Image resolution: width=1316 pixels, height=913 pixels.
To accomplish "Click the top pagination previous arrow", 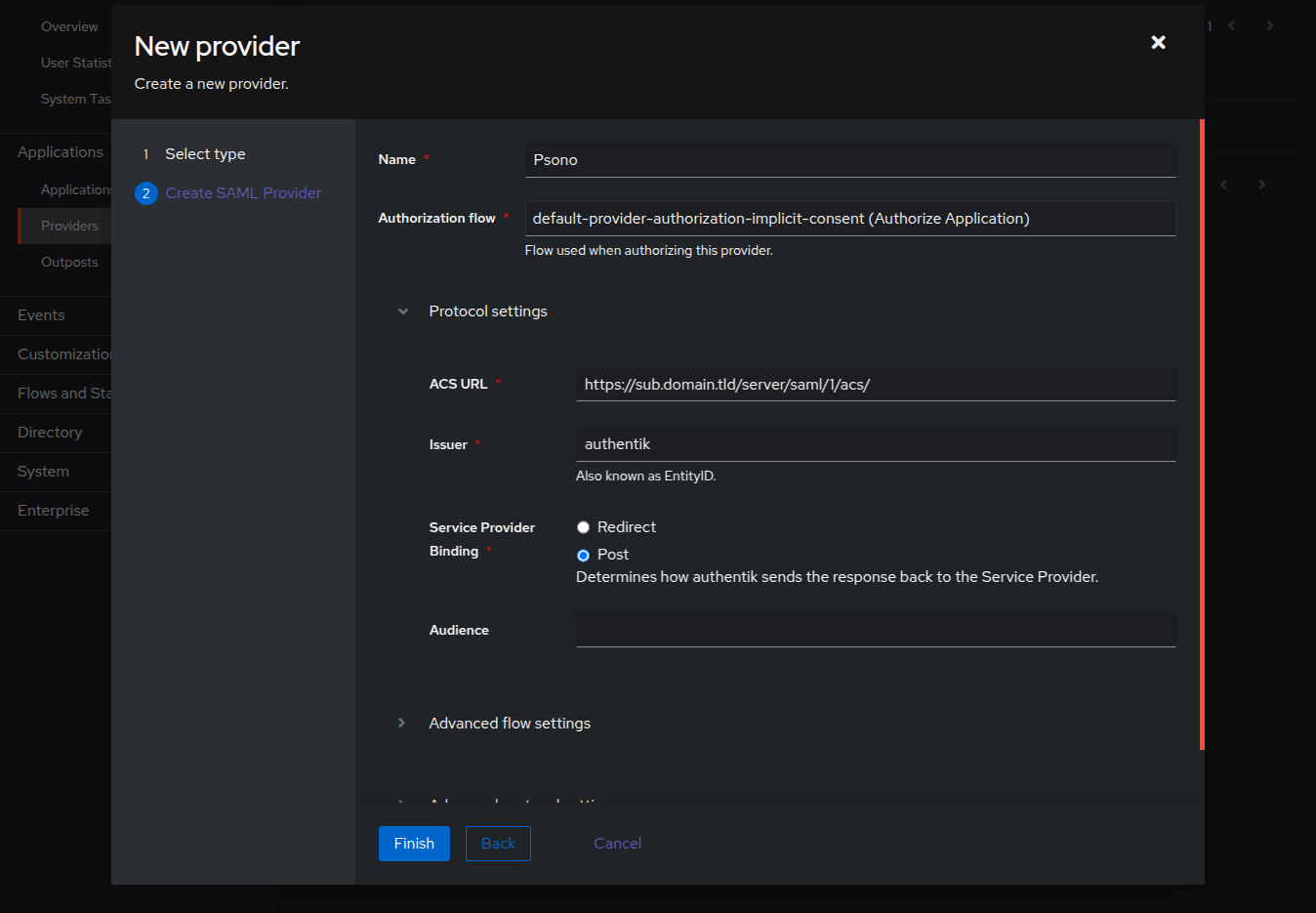I will click(x=1232, y=25).
